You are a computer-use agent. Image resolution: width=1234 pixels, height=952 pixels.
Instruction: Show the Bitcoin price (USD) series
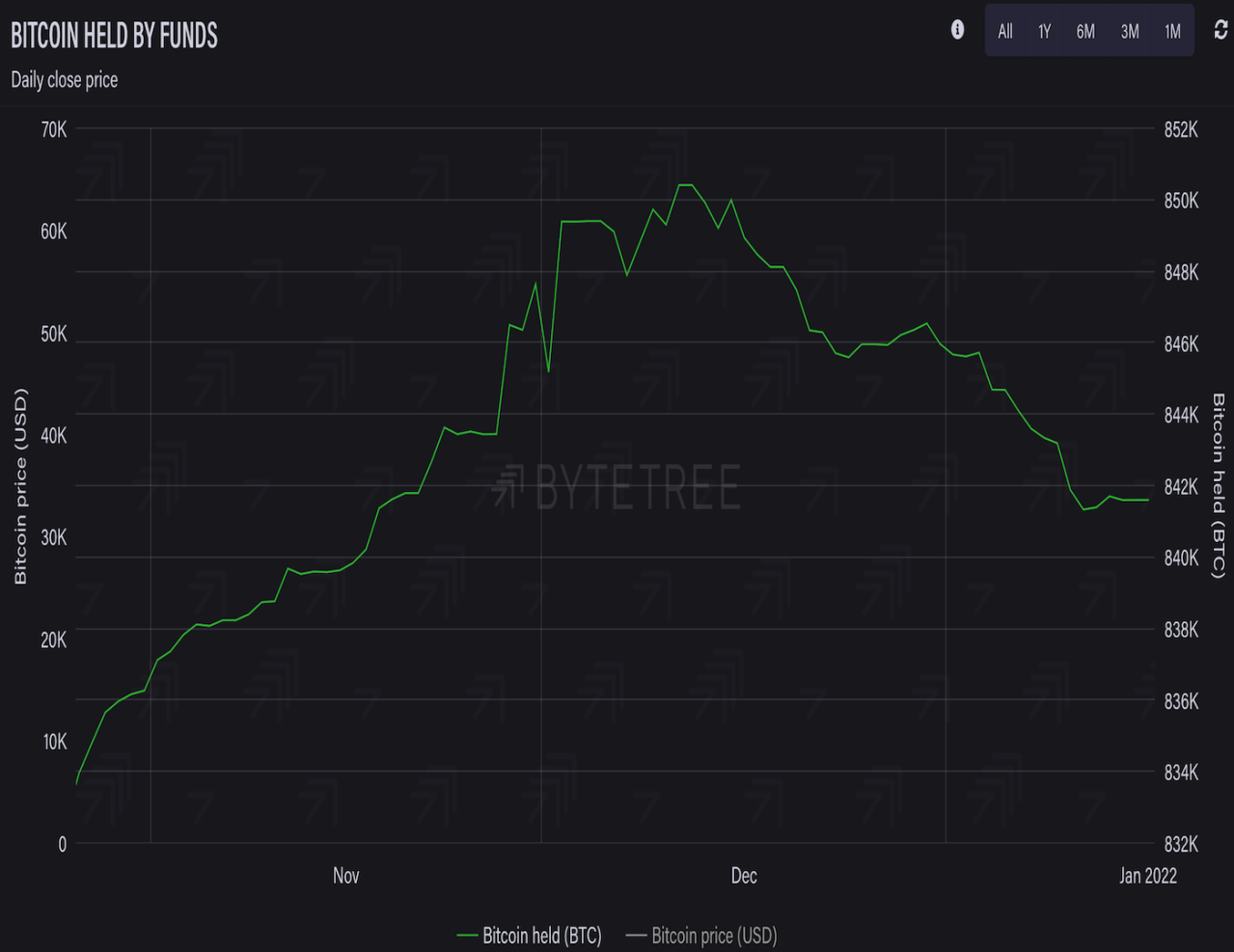point(714,936)
